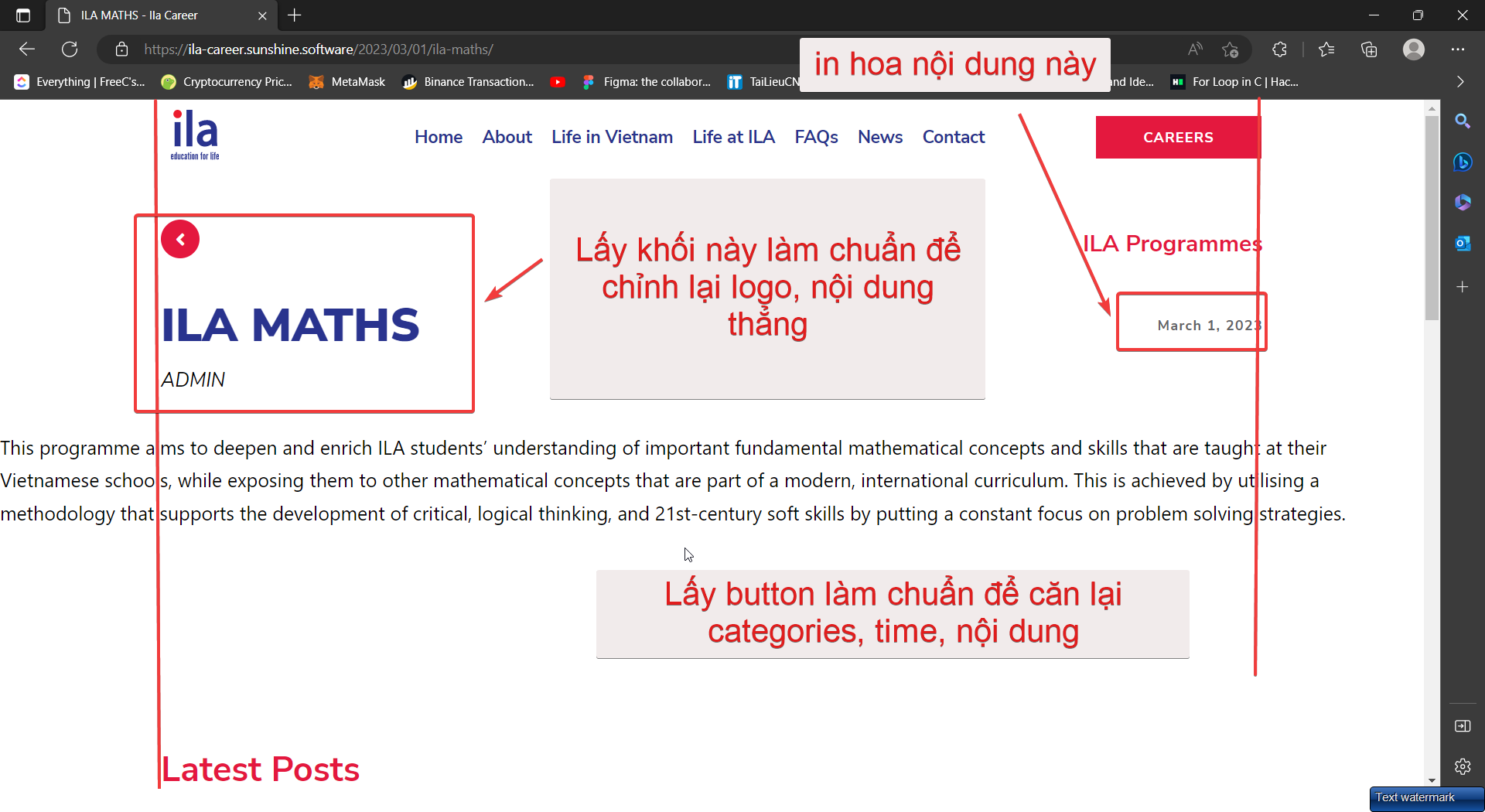
Task: Click the browser Back arrow
Action: pos(27,49)
